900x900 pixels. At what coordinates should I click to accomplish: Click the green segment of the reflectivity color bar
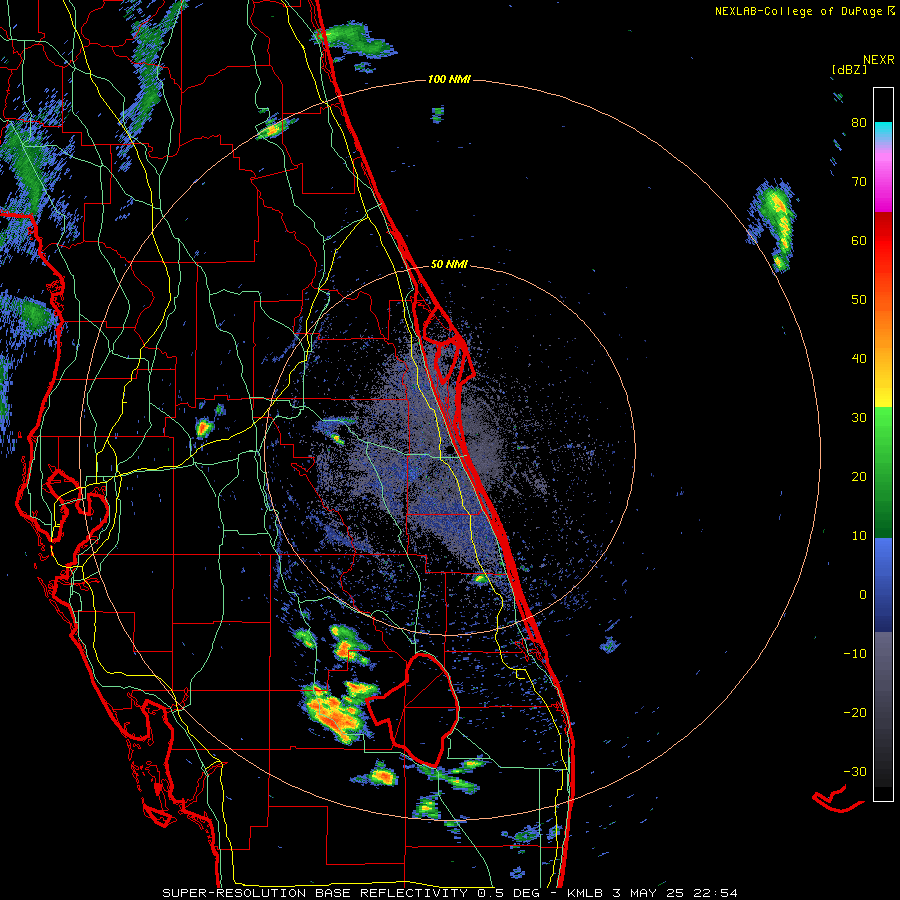coord(883,472)
